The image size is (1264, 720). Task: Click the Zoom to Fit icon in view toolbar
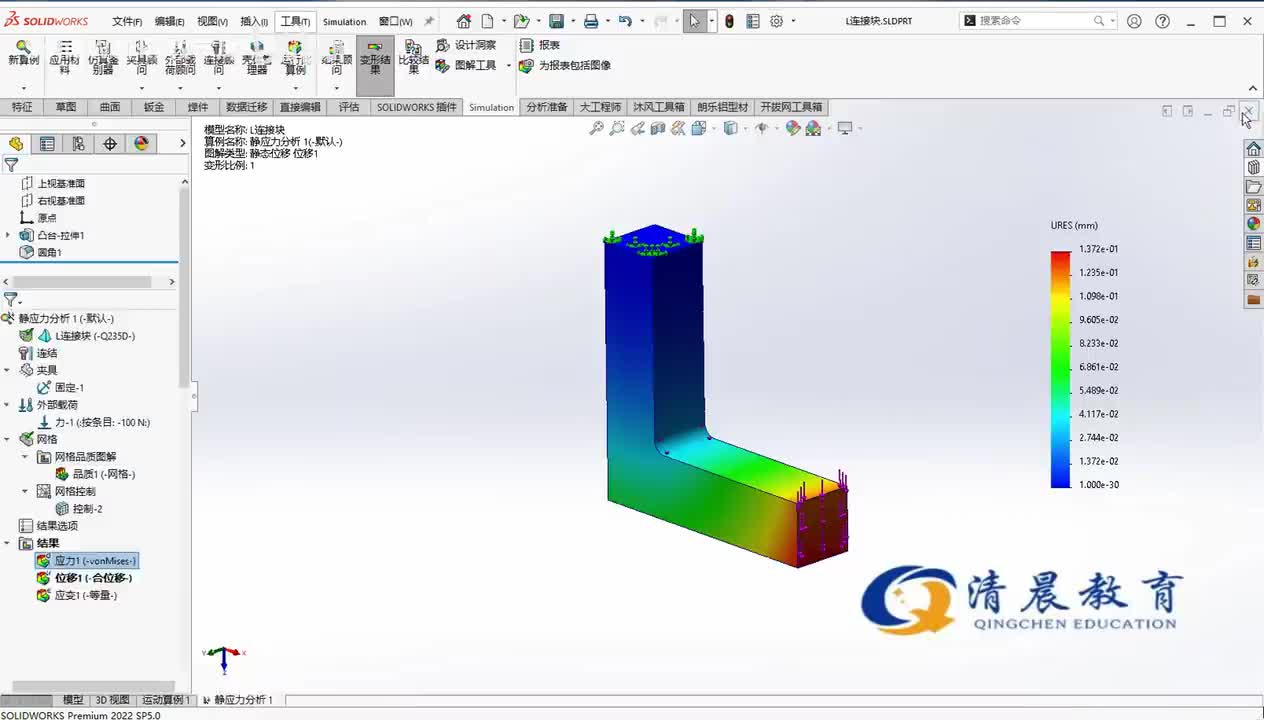[x=596, y=128]
